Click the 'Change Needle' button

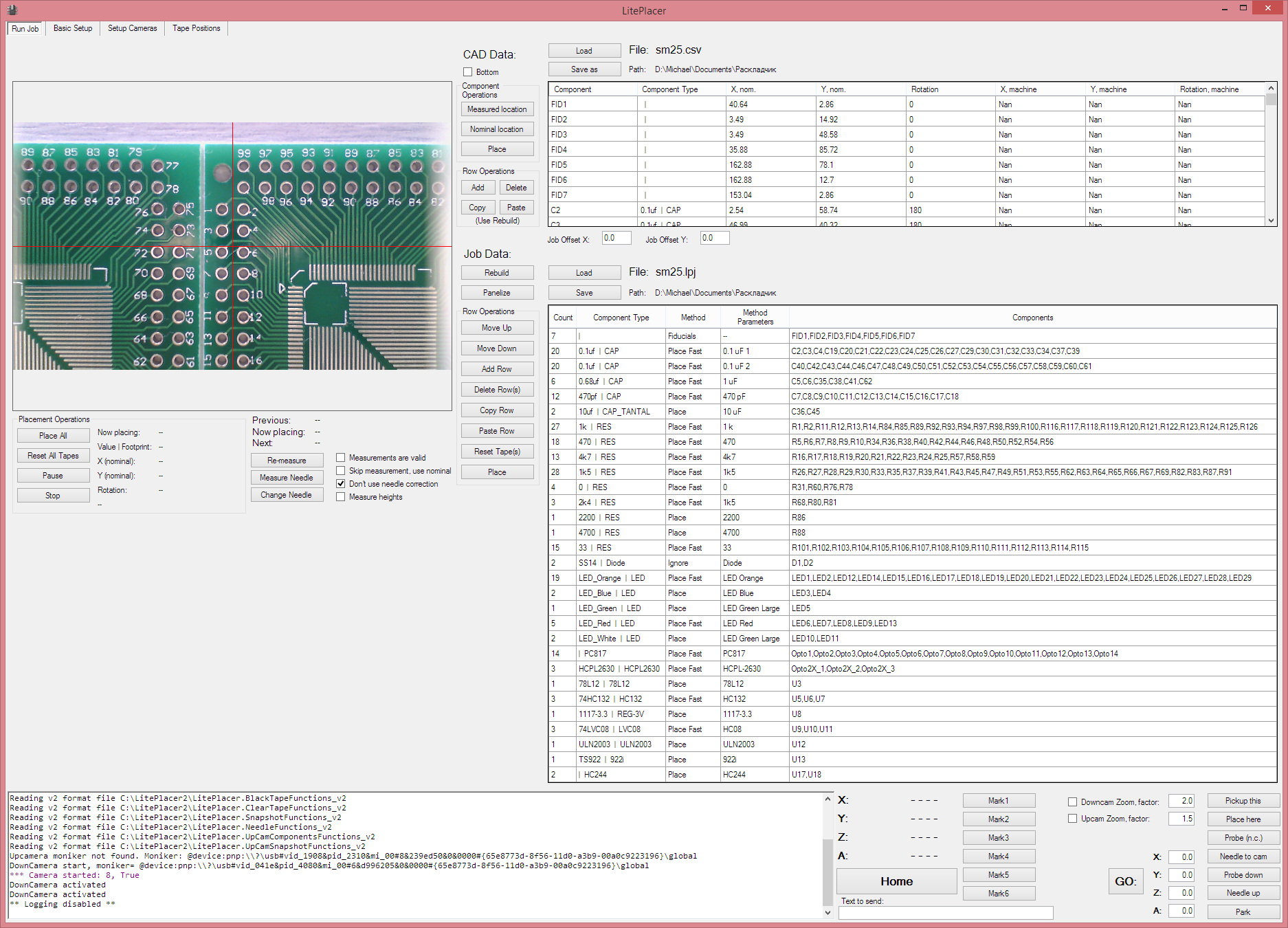[287, 495]
